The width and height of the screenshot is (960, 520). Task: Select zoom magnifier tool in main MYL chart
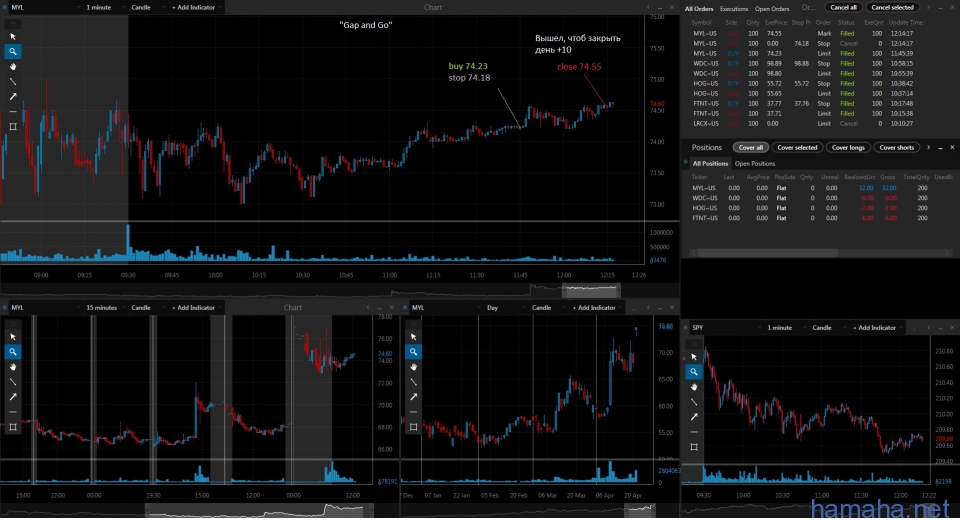[x=13, y=51]
